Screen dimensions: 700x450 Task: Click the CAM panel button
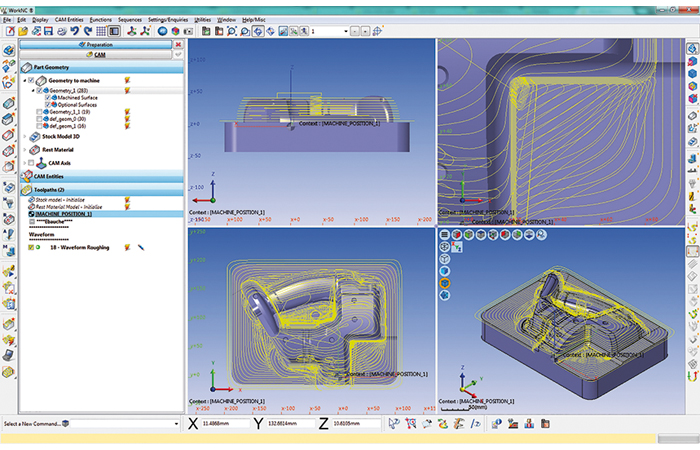coord(96,54)
